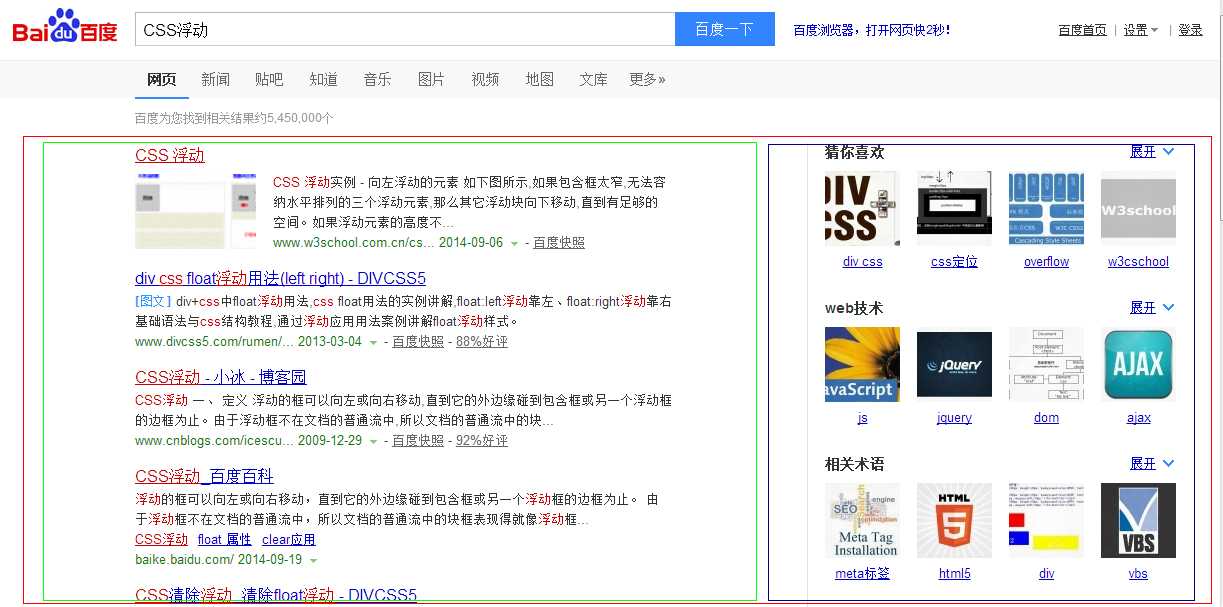Click the dom diagram thumbnail
This screenshot has width=1223, height=607.
[x=1046, y=364]
